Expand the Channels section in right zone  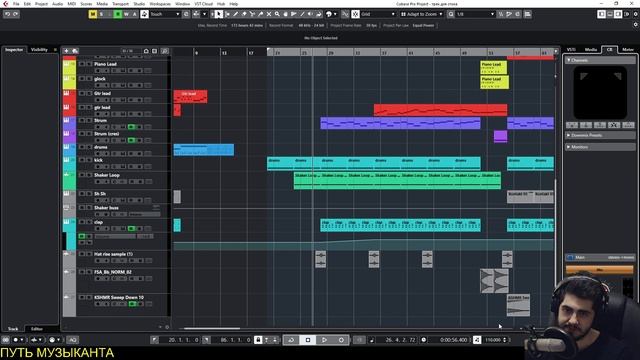click(x=600, y=60)
